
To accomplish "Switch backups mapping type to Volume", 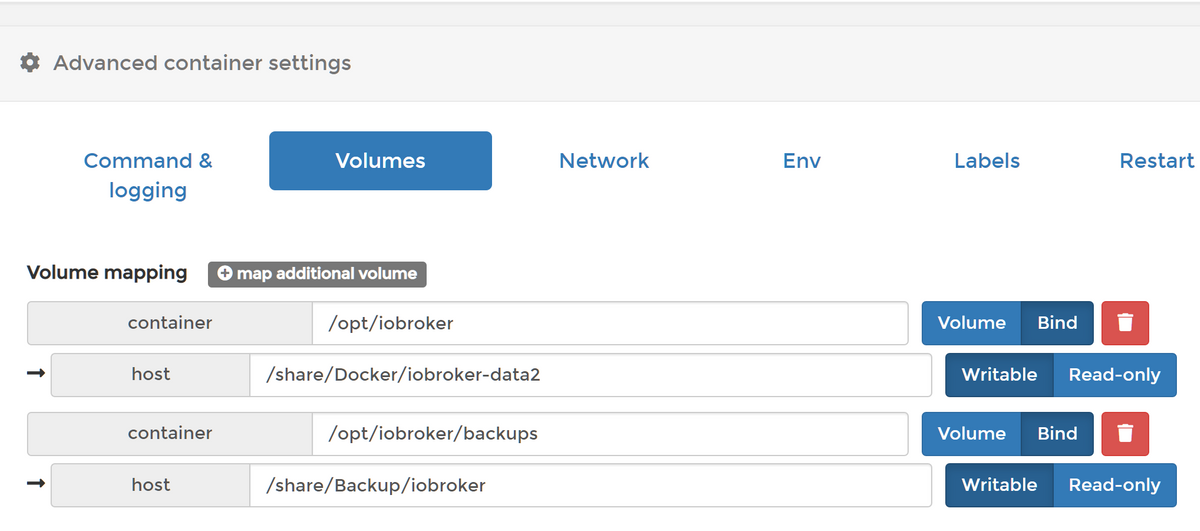I will [971, 434].
